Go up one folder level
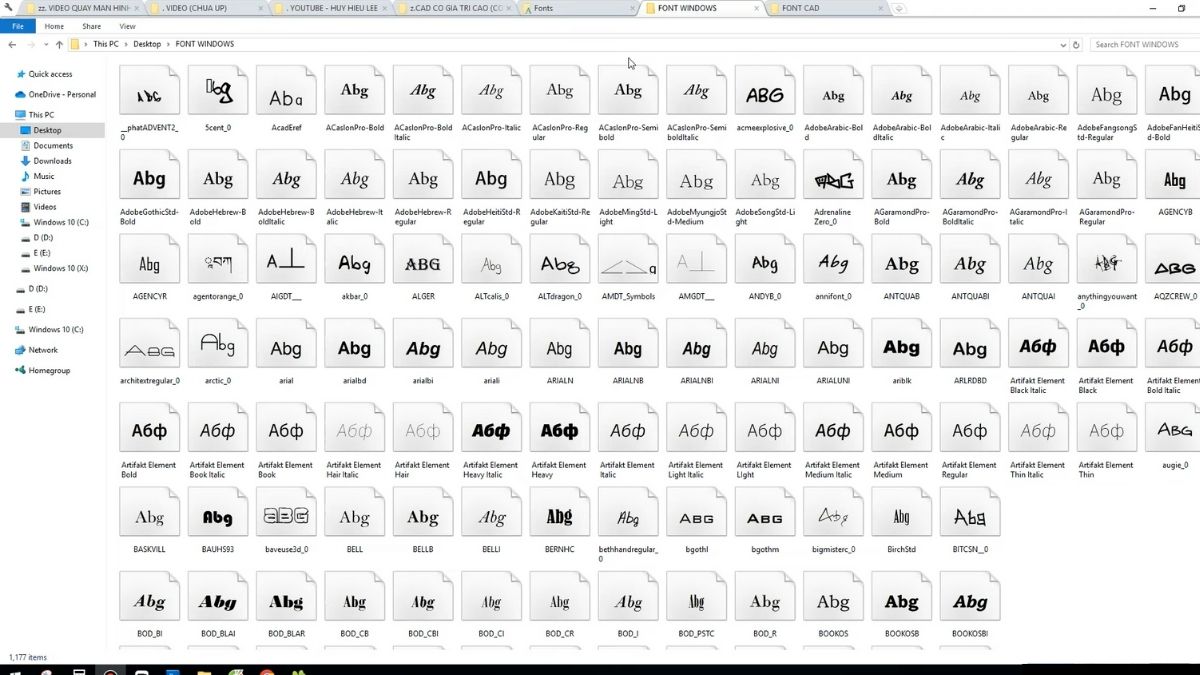This screenshot has width=1200, height=675. pos(59,44)
